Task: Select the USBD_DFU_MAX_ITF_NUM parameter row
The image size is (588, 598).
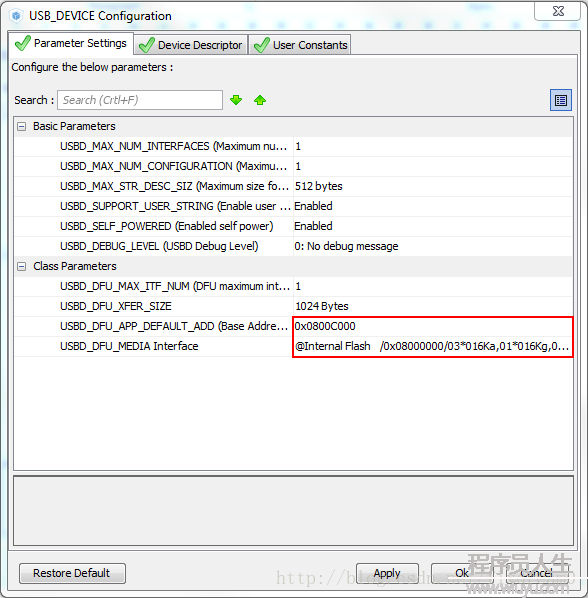Action: [x=293, y=286]
